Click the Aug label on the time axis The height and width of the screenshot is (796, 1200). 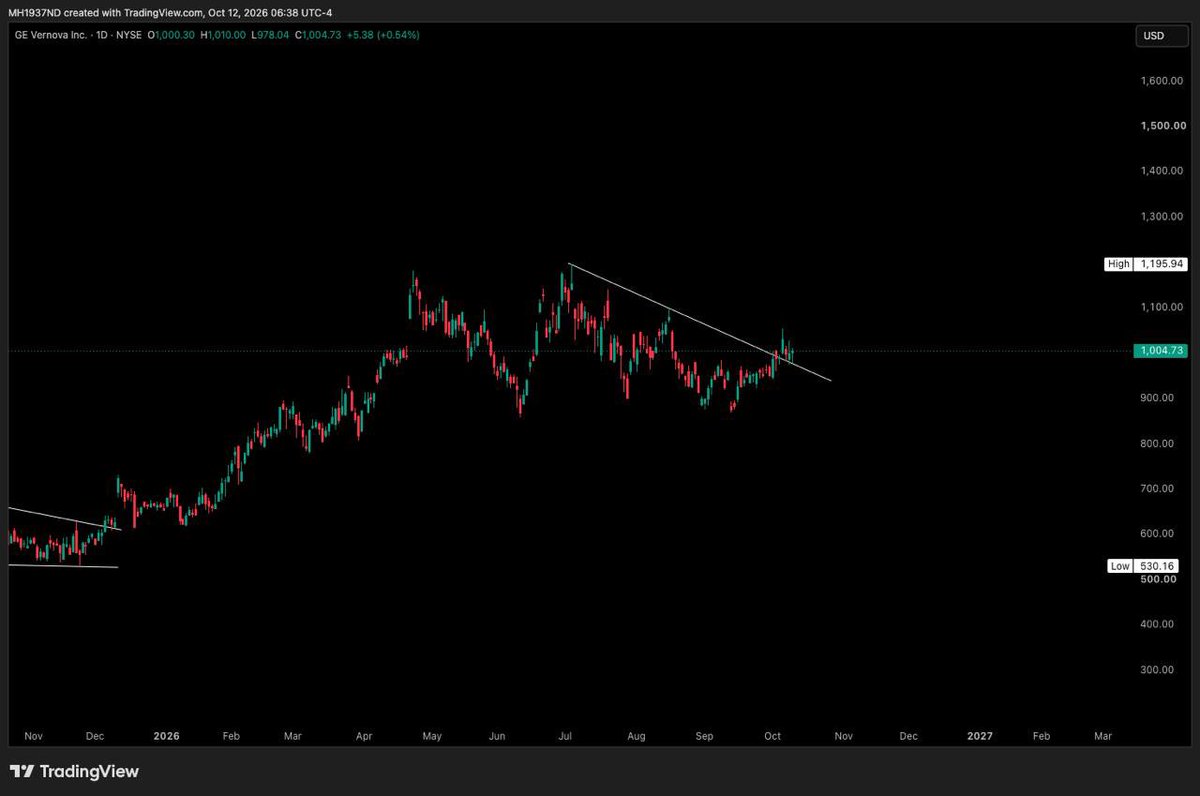[635, 736]
